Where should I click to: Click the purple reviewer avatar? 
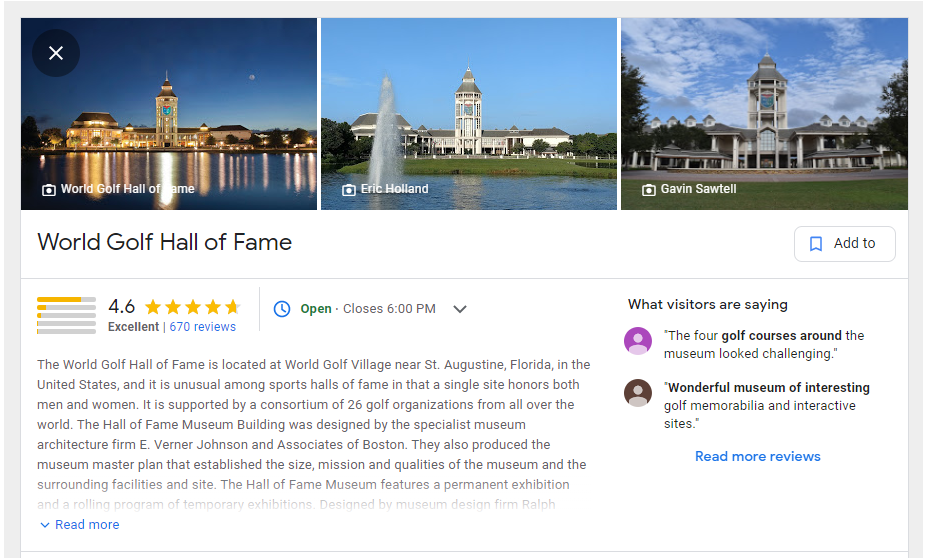(x=638, y=340)
